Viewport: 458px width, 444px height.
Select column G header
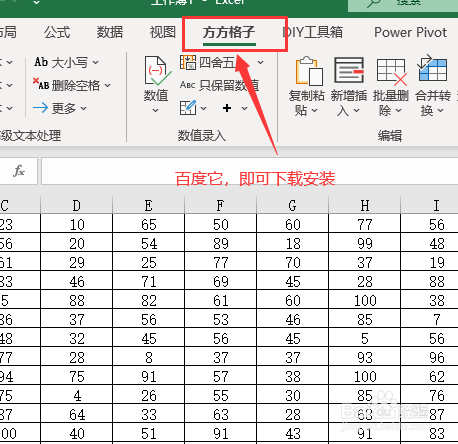[x=293, y=205]
